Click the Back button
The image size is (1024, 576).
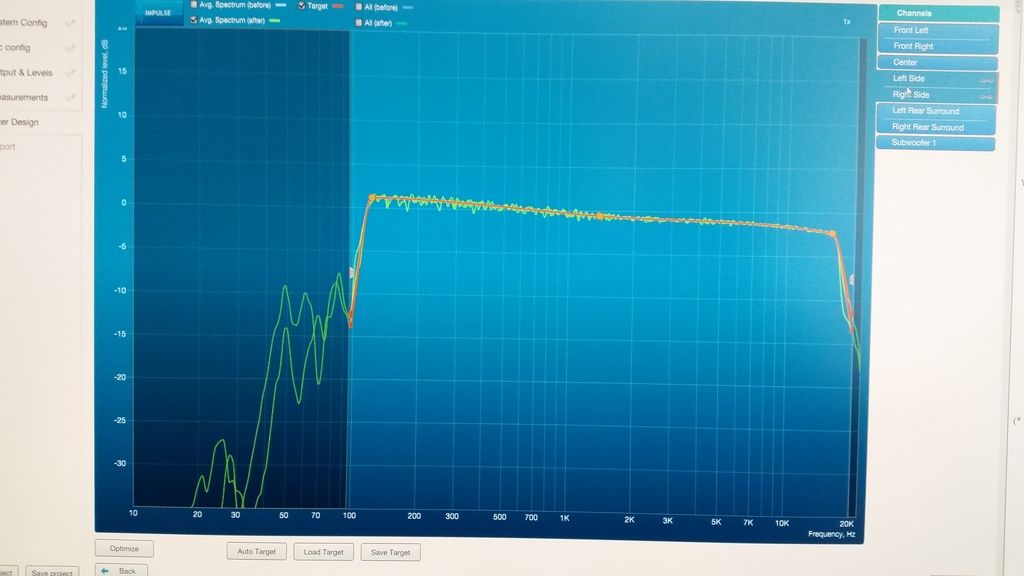(x=121, y=571)
